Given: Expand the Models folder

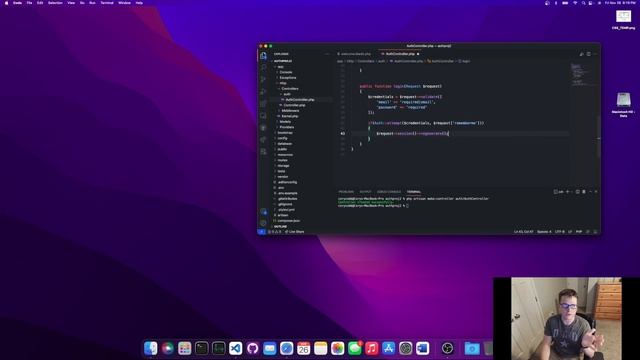Looking at the screenshot, I should tap(285, 122).
